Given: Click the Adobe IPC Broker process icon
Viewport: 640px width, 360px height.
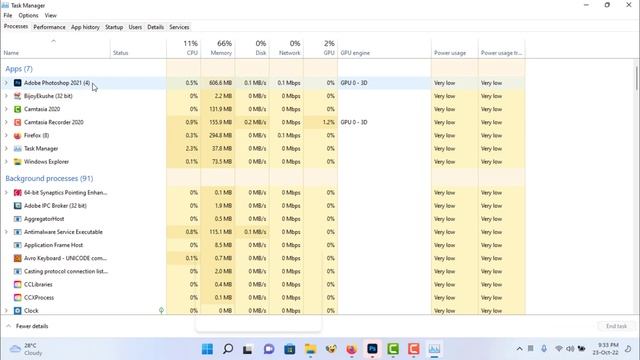Looking at the screenshot, I should click(18, 206).
